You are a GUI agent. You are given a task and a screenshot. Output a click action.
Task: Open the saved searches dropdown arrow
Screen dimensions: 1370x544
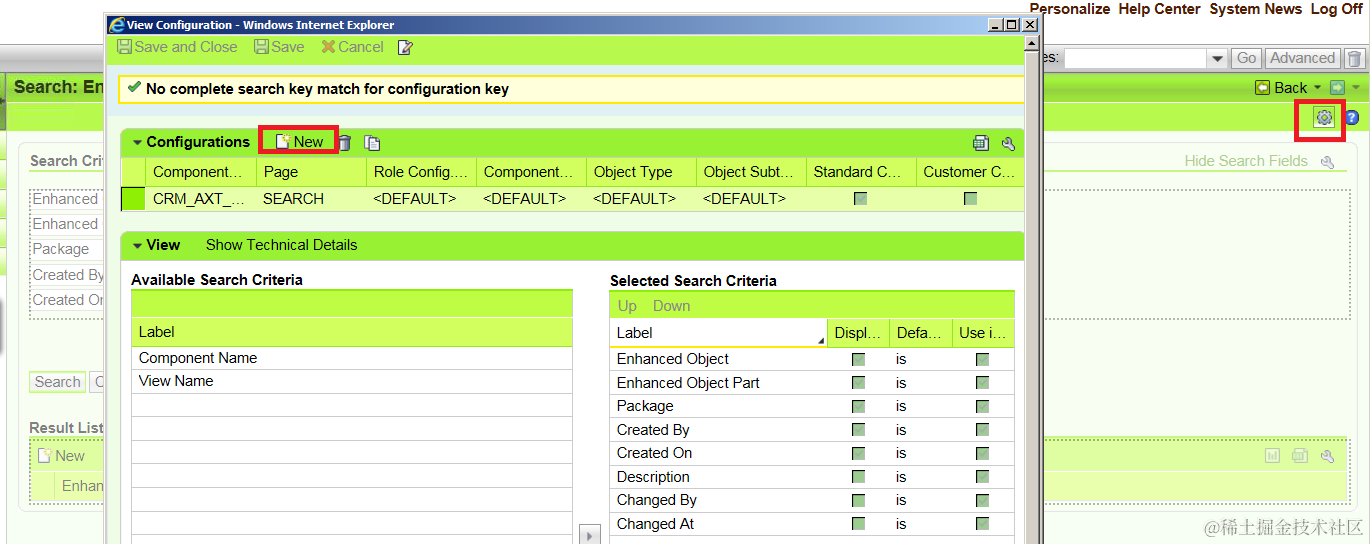[1217, 59]
